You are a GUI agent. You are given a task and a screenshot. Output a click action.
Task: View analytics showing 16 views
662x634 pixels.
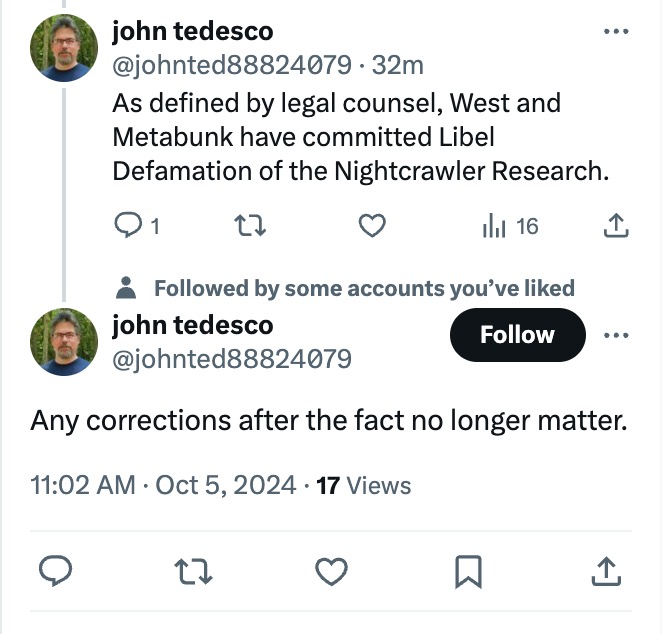(x=510, y=227)
